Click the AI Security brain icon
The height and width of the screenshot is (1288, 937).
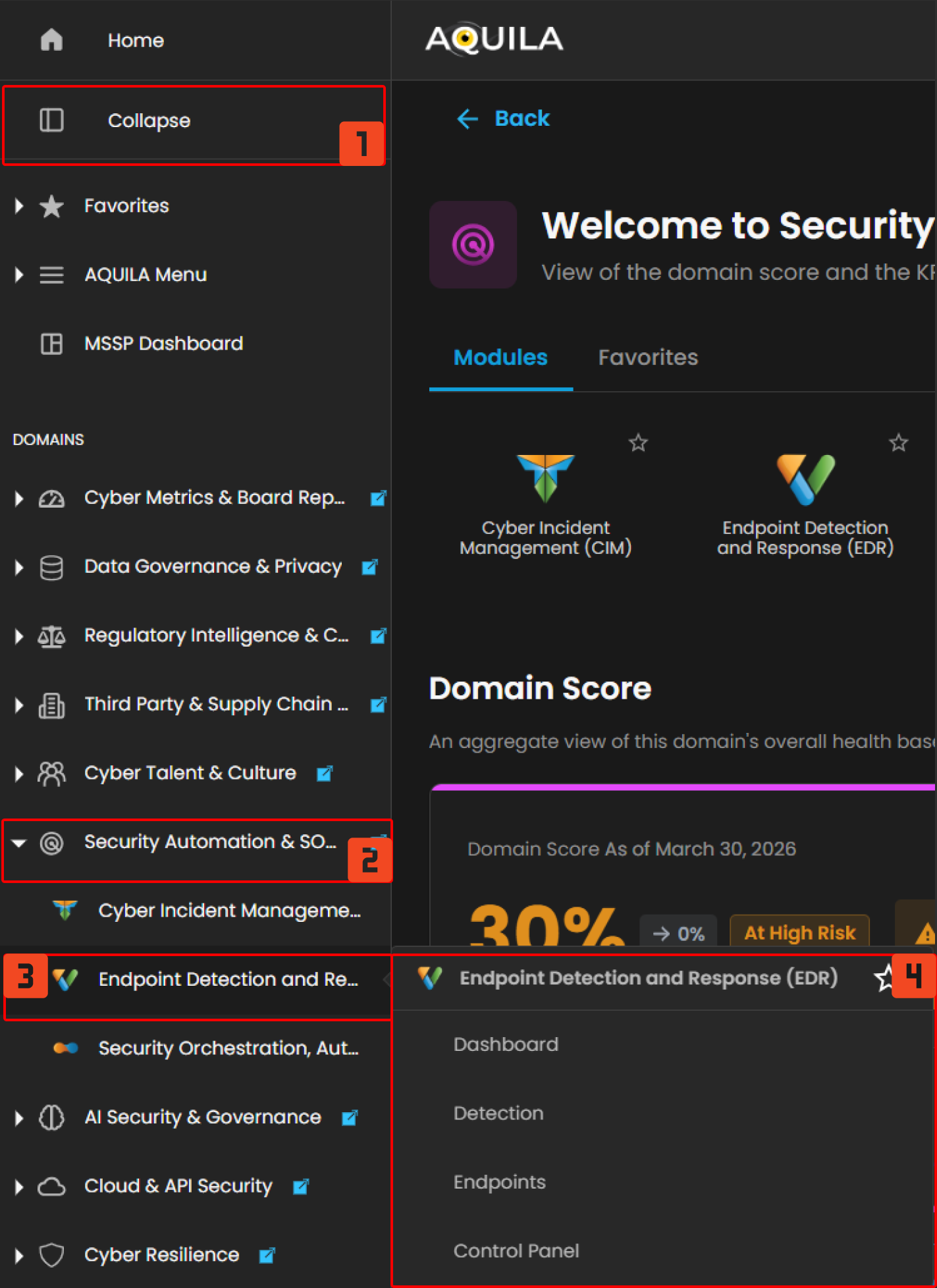[51, 1118]
